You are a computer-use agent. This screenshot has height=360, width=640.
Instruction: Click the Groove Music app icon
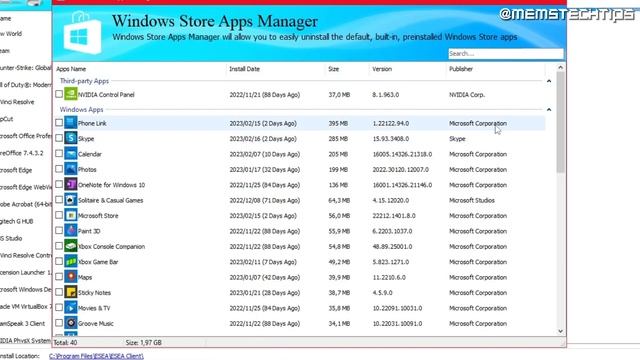71,323
